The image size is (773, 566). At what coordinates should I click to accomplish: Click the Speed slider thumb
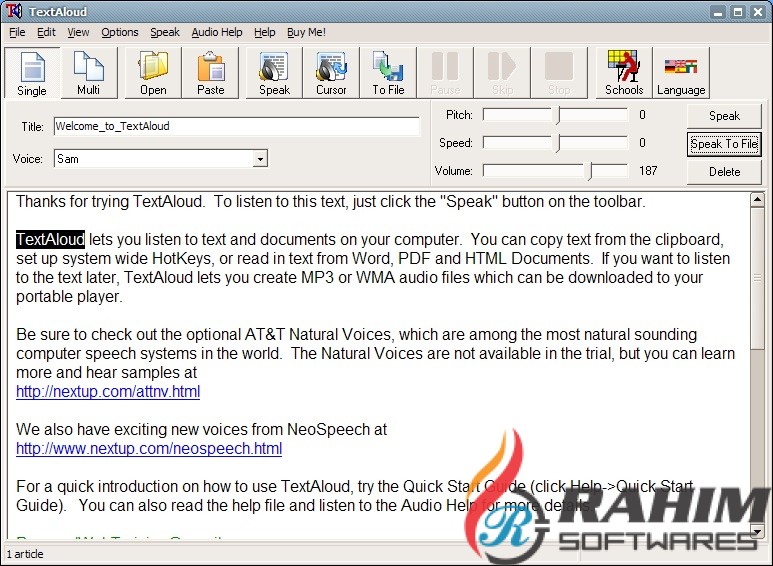coord(558,143)
